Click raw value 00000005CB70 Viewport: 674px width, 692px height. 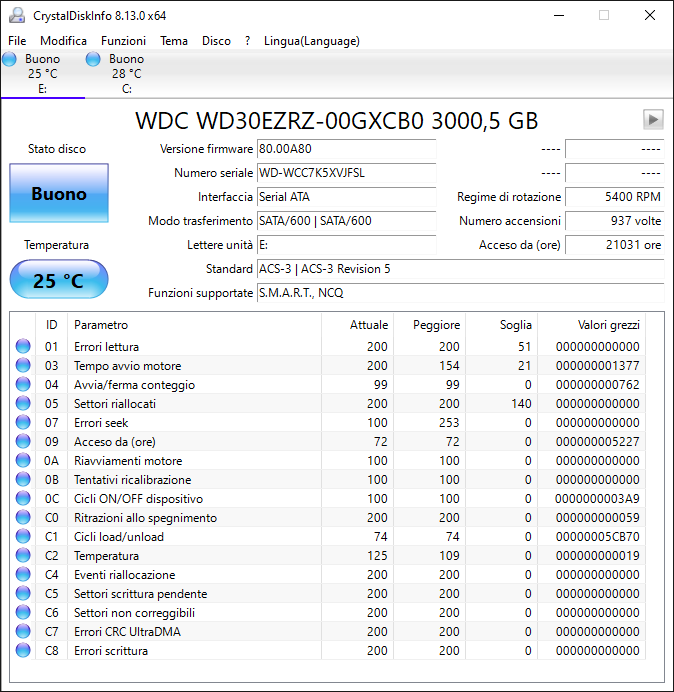click(x=597, y=536)
